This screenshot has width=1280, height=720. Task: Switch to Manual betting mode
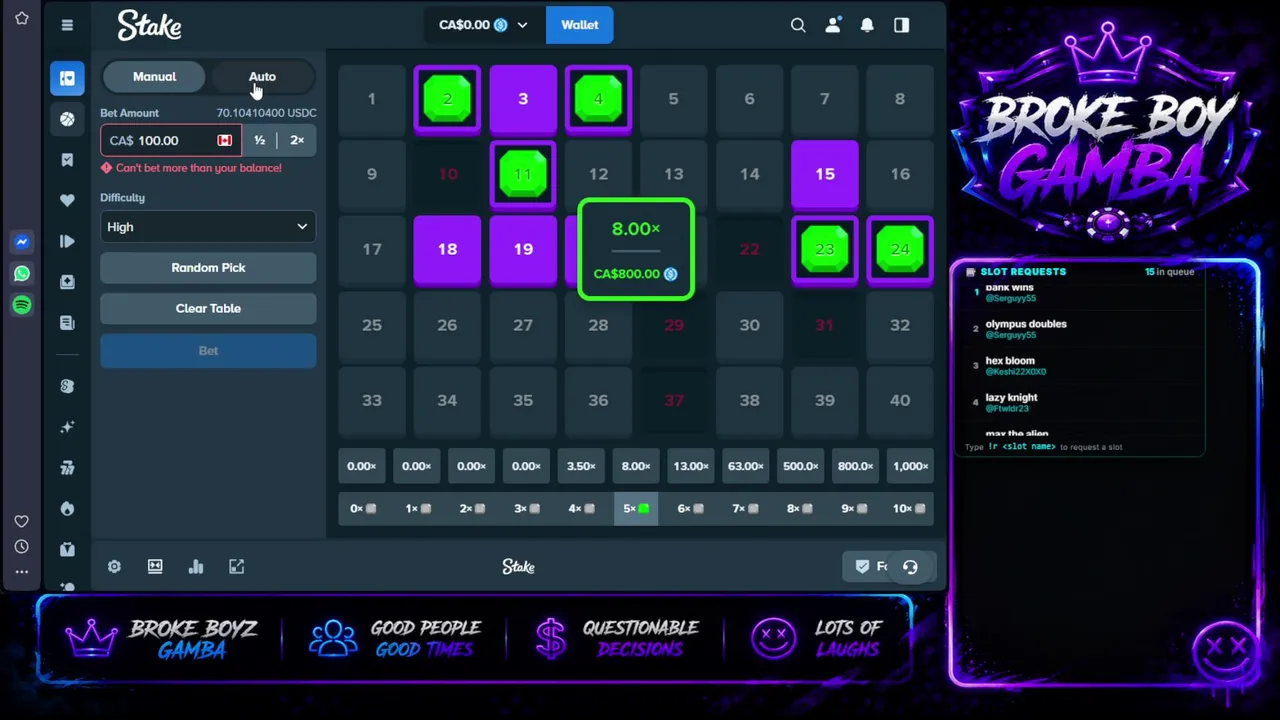pos(154,77)
